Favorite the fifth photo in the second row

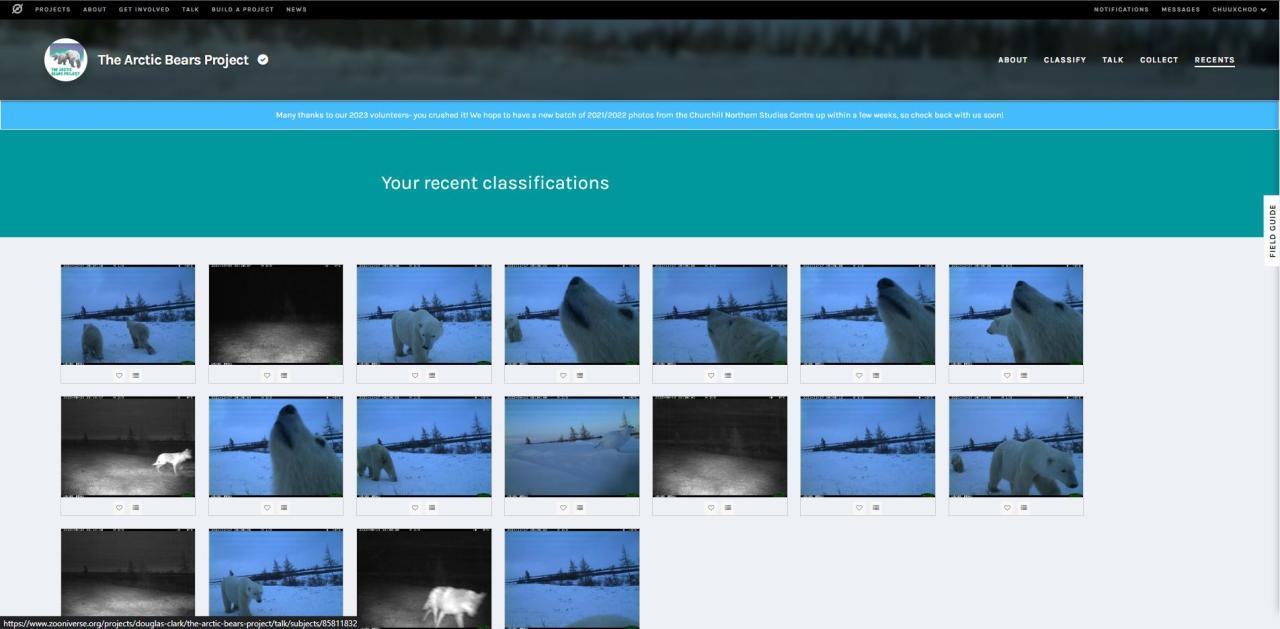point(711,508)
